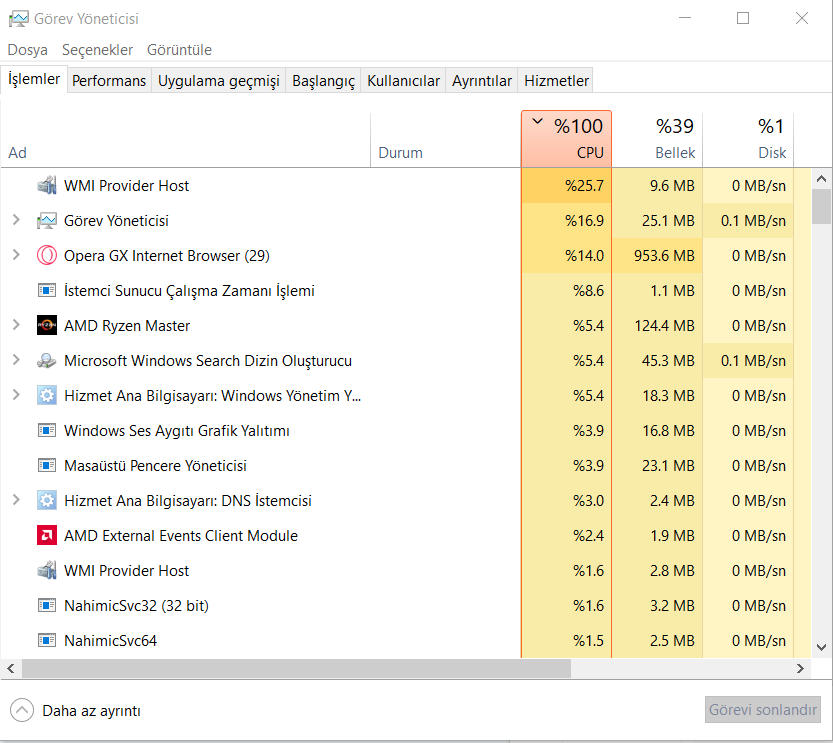Open the Seçenekler menu

(x=97, y=50)
